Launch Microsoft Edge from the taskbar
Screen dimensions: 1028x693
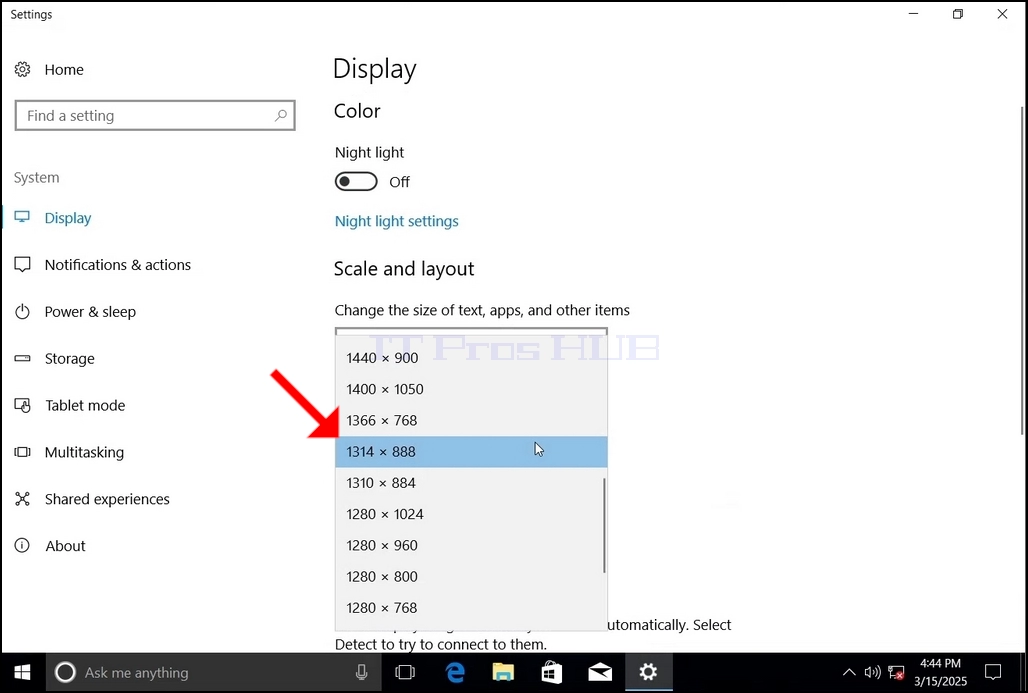tap(455, 673)
